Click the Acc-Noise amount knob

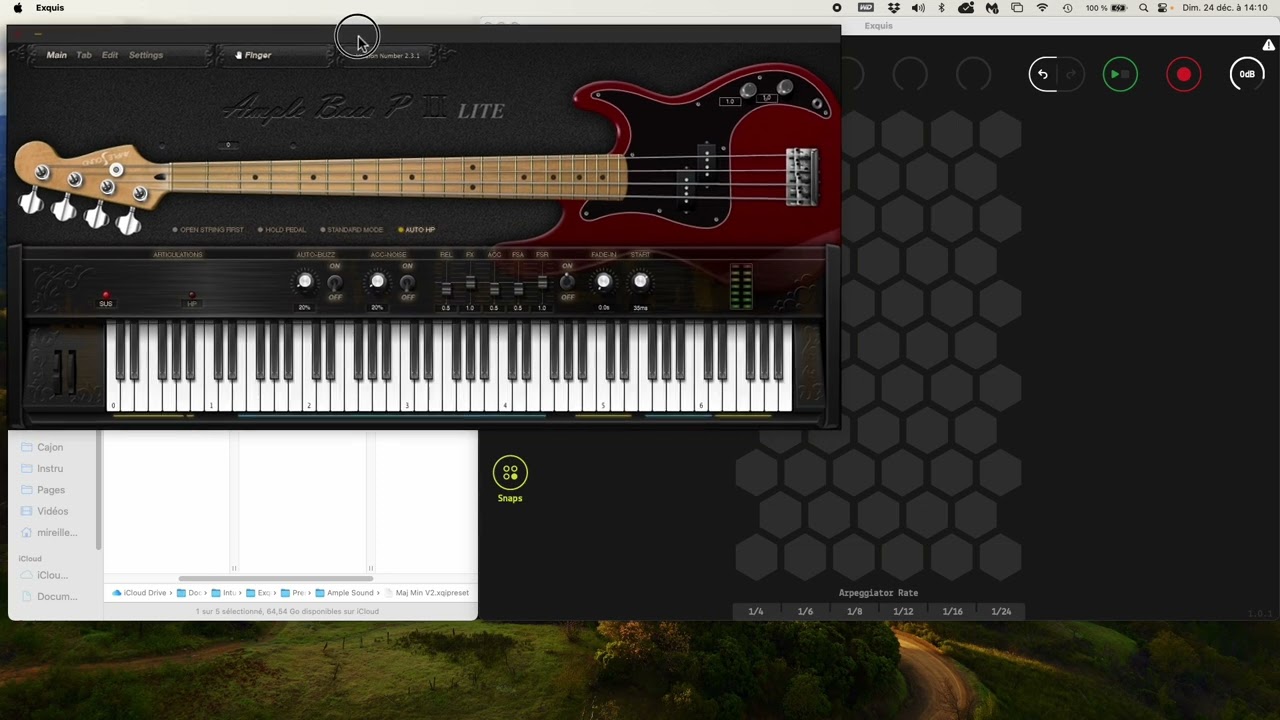point(377,282)
